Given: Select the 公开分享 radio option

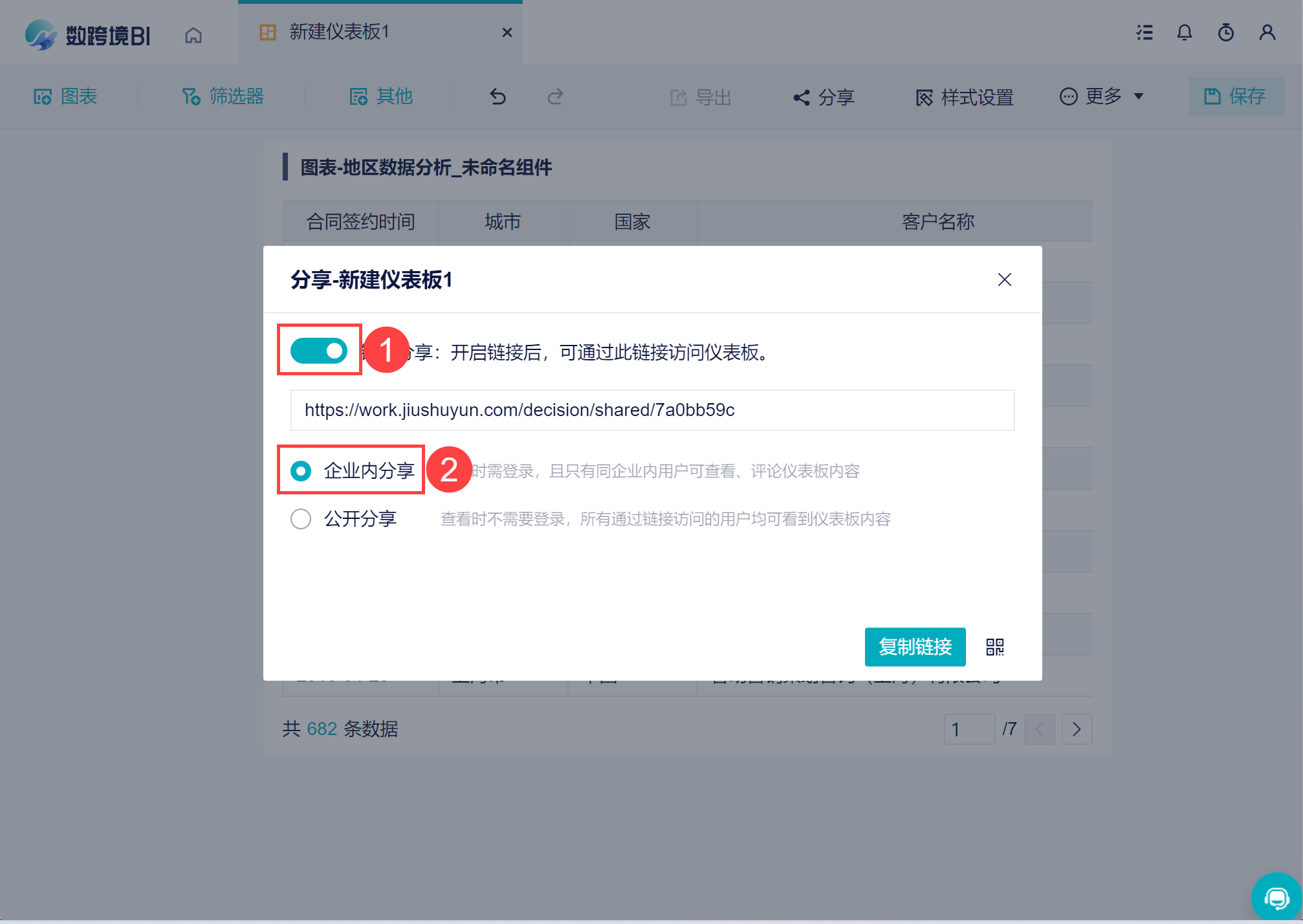Looking at the screenshot, I should [x=301, y=519].
